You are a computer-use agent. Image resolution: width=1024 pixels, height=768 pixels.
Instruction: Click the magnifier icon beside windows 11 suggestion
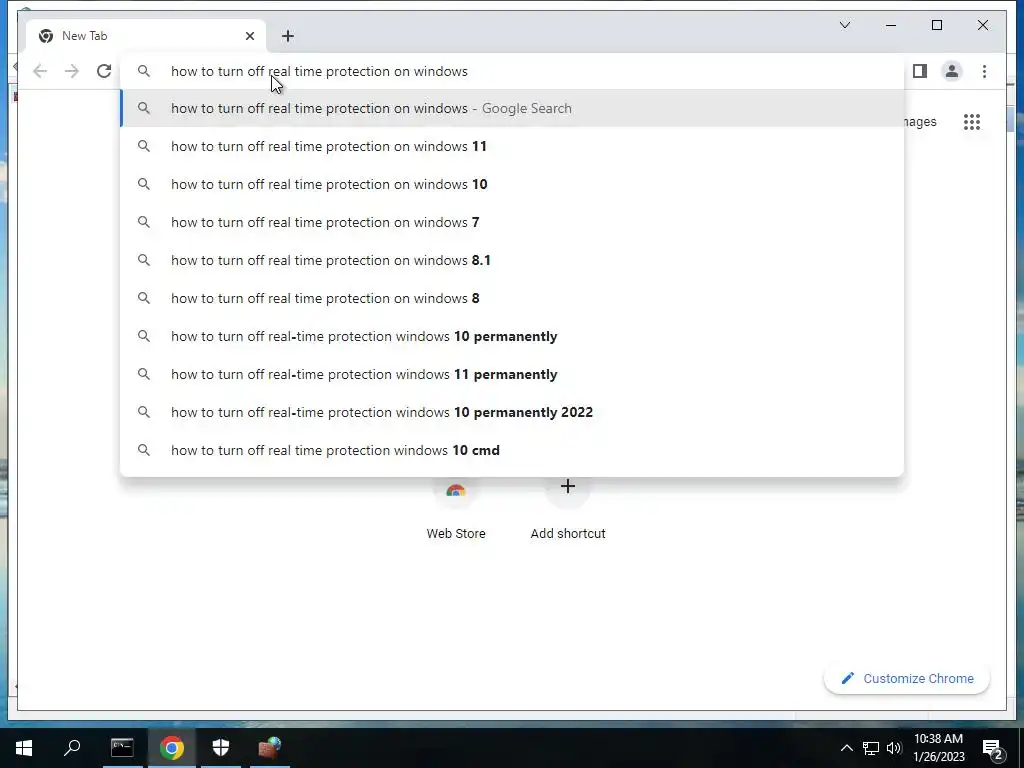[x=144, y=146]
